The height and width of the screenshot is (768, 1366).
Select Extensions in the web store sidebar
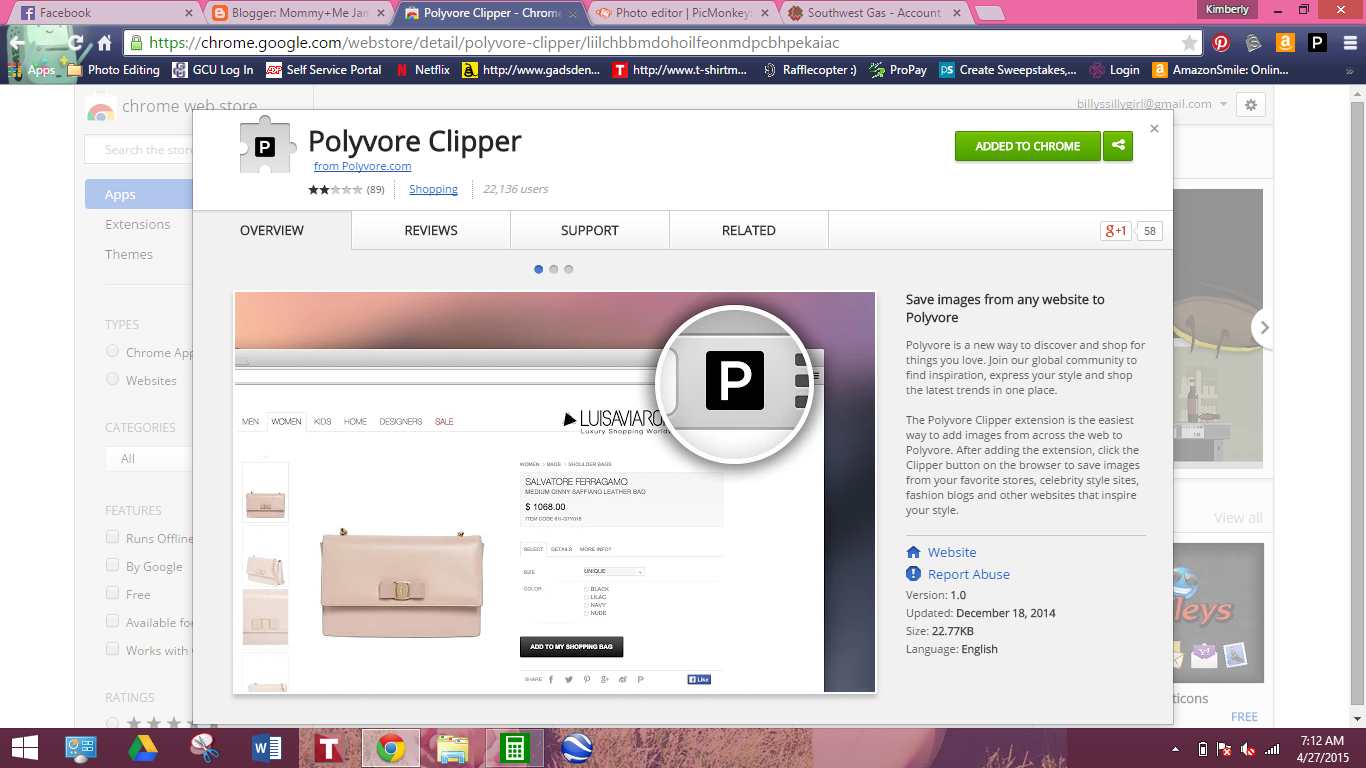(x=138, y=224)
